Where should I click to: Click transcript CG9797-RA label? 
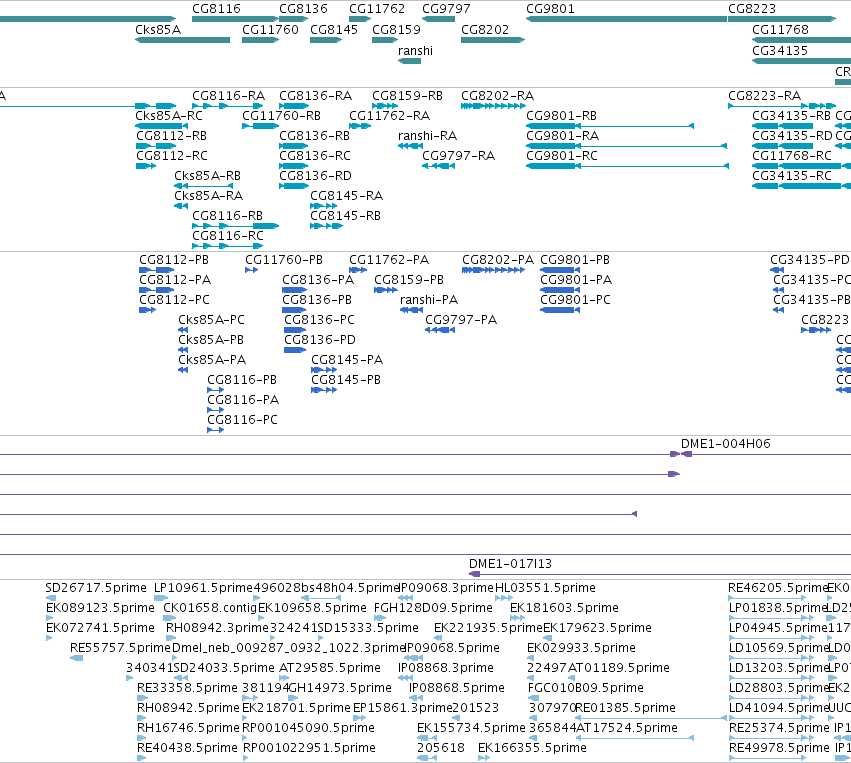pos(459,156)
